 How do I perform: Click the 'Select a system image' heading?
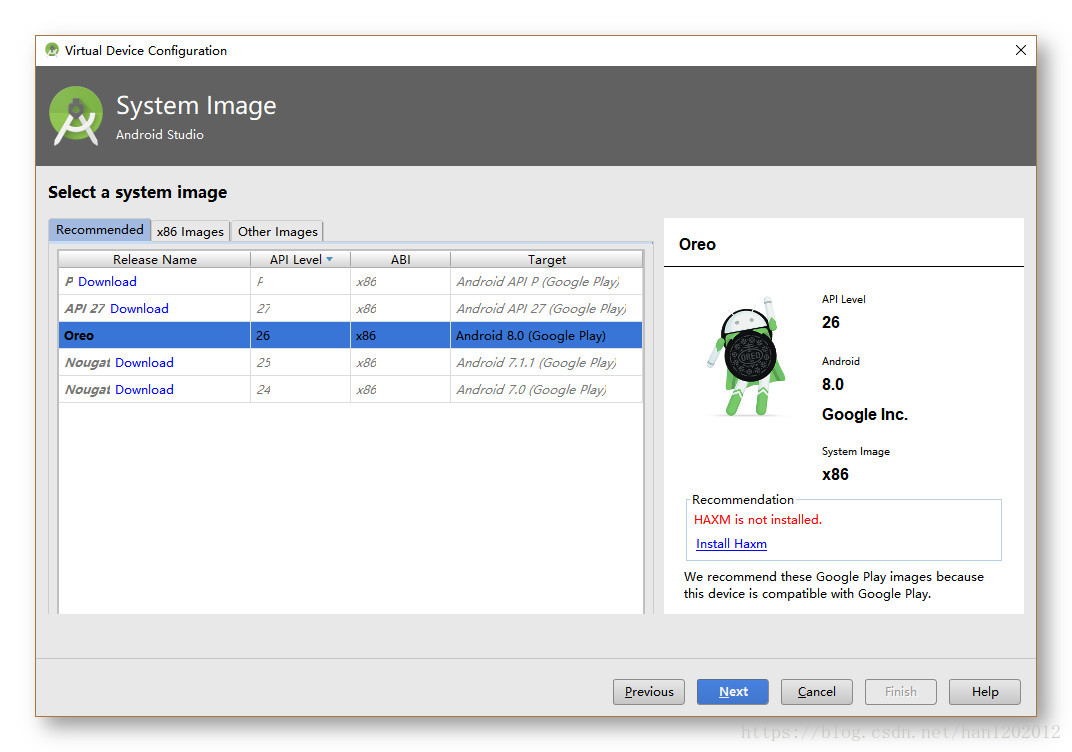[x=137, y=192]
